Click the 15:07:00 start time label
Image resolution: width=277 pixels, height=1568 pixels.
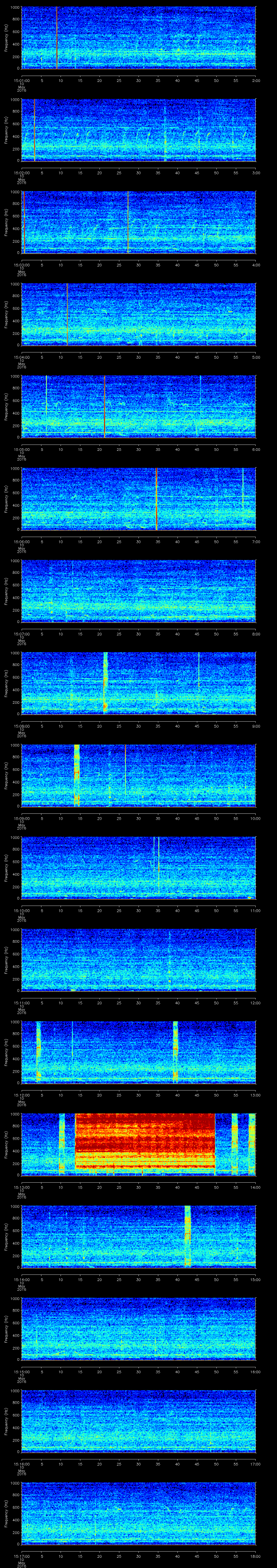[x=21, y=634]
